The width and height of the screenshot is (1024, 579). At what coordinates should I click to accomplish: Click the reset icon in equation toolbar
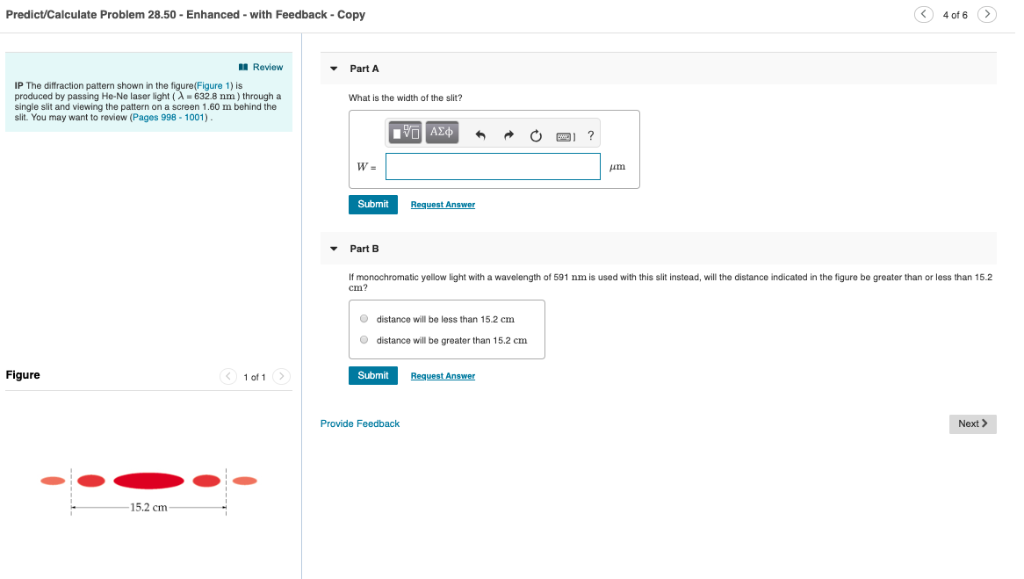click(x=536, y=132)
